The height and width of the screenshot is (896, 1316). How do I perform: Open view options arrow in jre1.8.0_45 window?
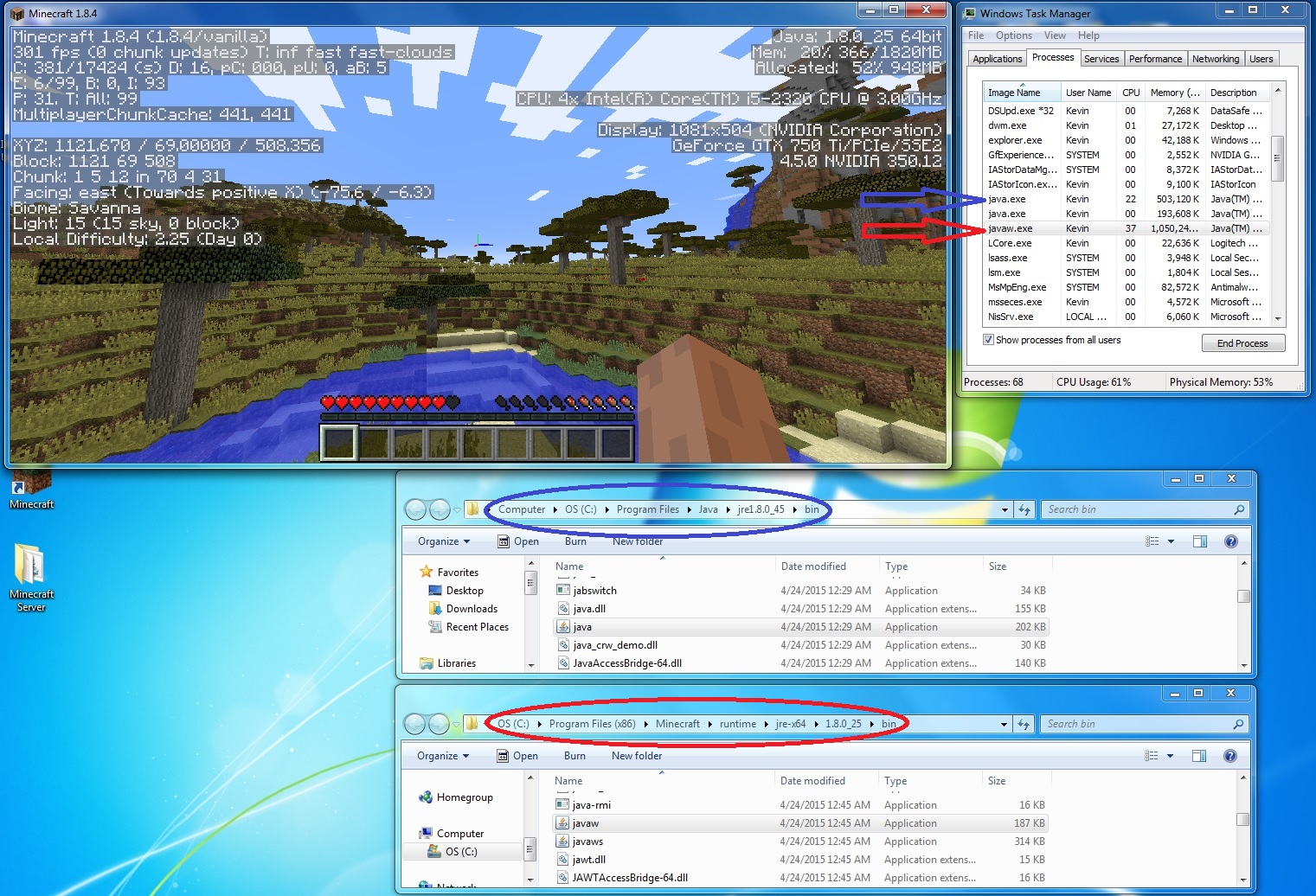coord(1172,541)
